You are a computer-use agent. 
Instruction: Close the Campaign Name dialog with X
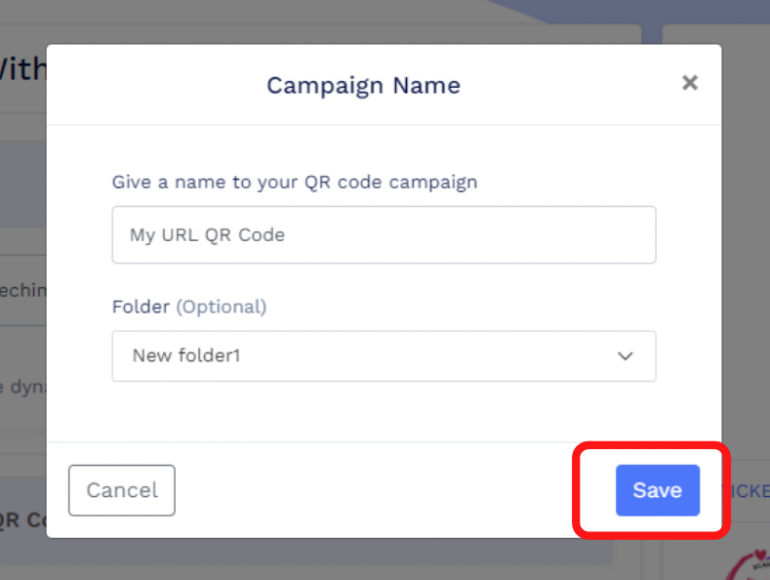pyautogui.click(x=689, y=83)
